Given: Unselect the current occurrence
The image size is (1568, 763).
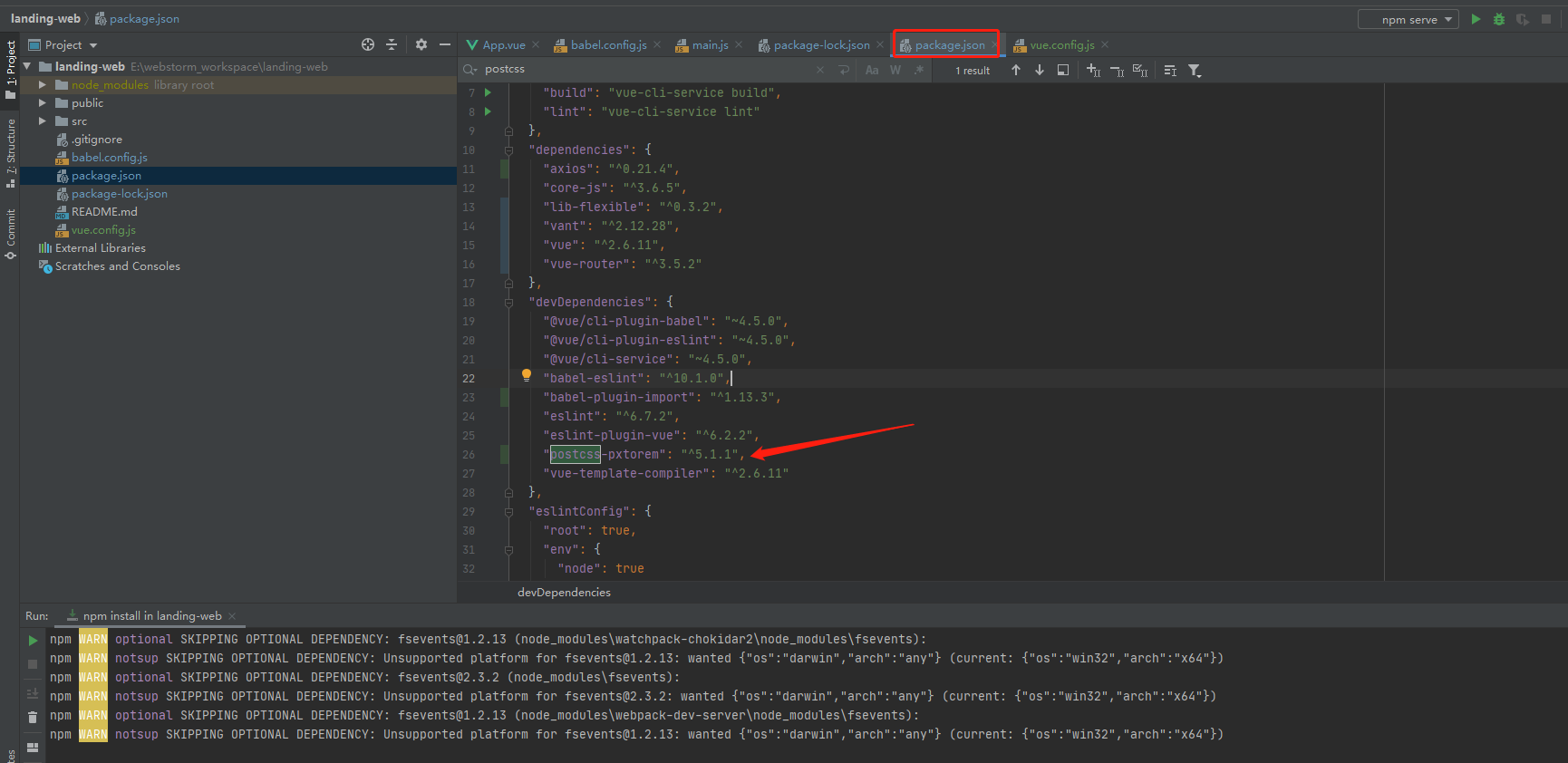Looking at the screenshot, I should point(1117,70).
